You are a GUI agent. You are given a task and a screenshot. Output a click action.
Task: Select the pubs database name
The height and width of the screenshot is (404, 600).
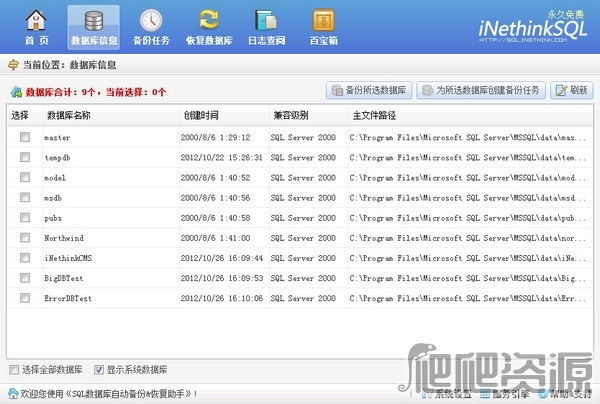pyautogui.click(x=53, y=218)
